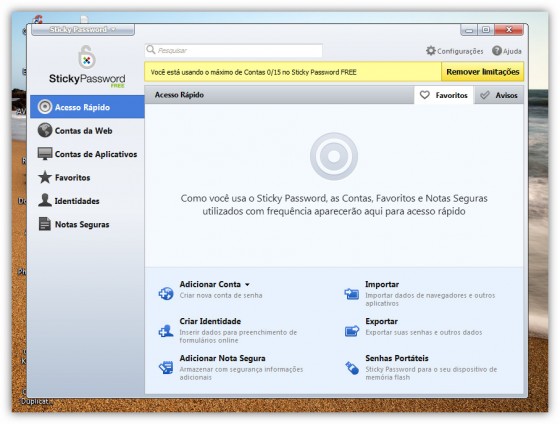Click the Sticky Password padlock logo
The image size is (560, 424).
click(x=87, y=57)
